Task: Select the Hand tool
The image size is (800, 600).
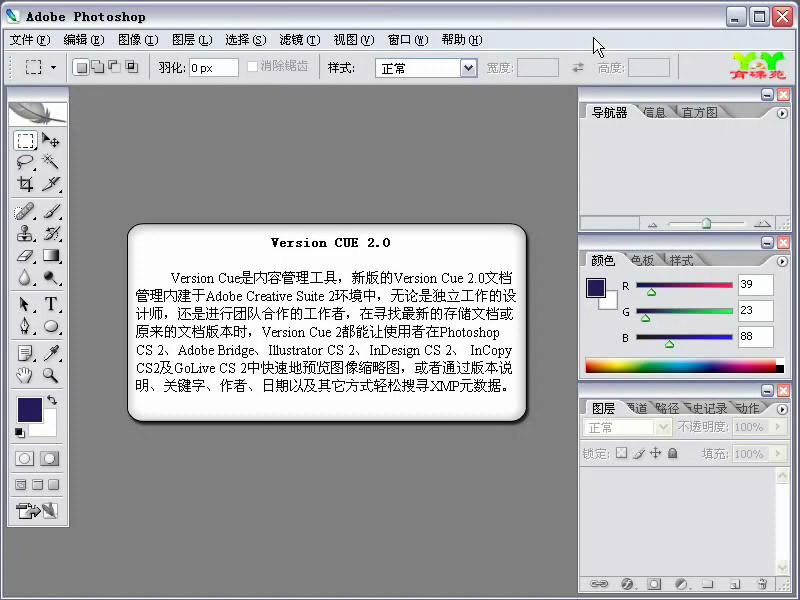Action: (25, 375)
